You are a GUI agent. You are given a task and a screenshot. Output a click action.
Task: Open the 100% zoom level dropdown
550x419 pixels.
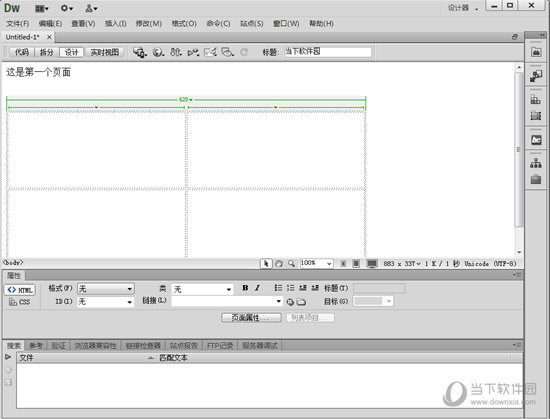(316, 263)
